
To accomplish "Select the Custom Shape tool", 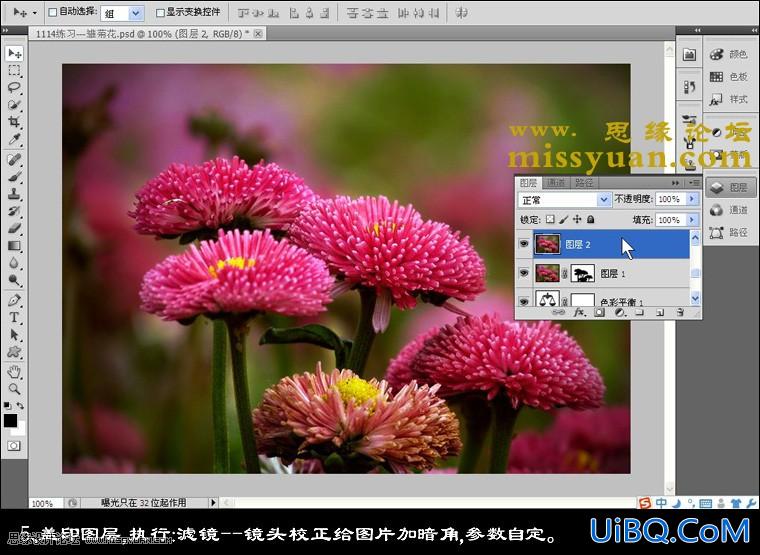I will click(14, 352).
